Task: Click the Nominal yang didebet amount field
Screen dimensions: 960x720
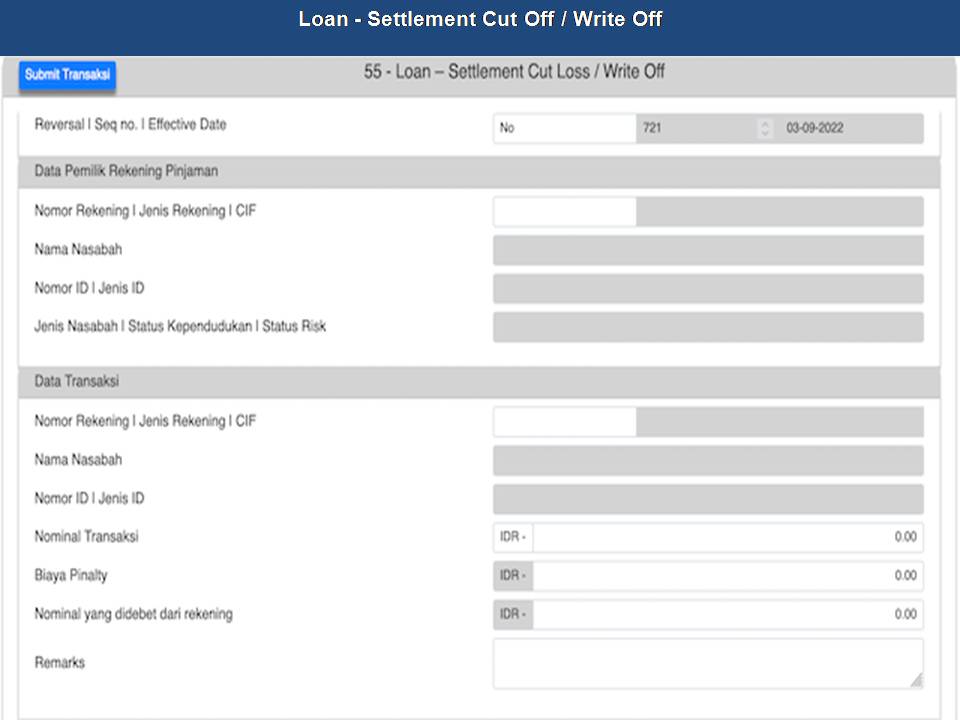Action: [x=727, y=614]
